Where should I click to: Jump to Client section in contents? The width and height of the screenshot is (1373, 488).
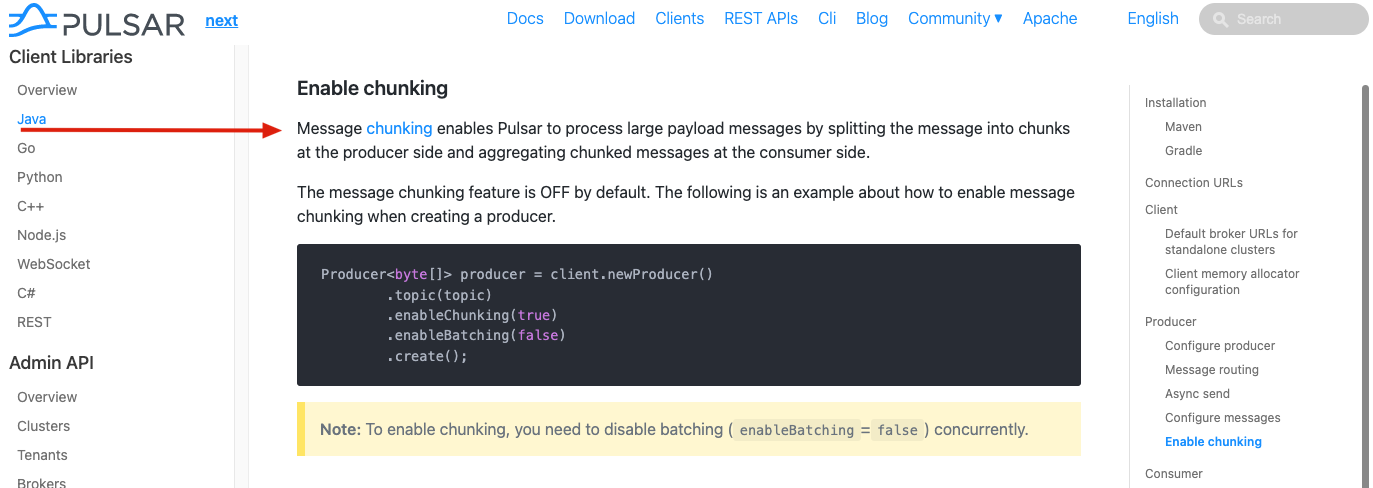coord(1161,210)
